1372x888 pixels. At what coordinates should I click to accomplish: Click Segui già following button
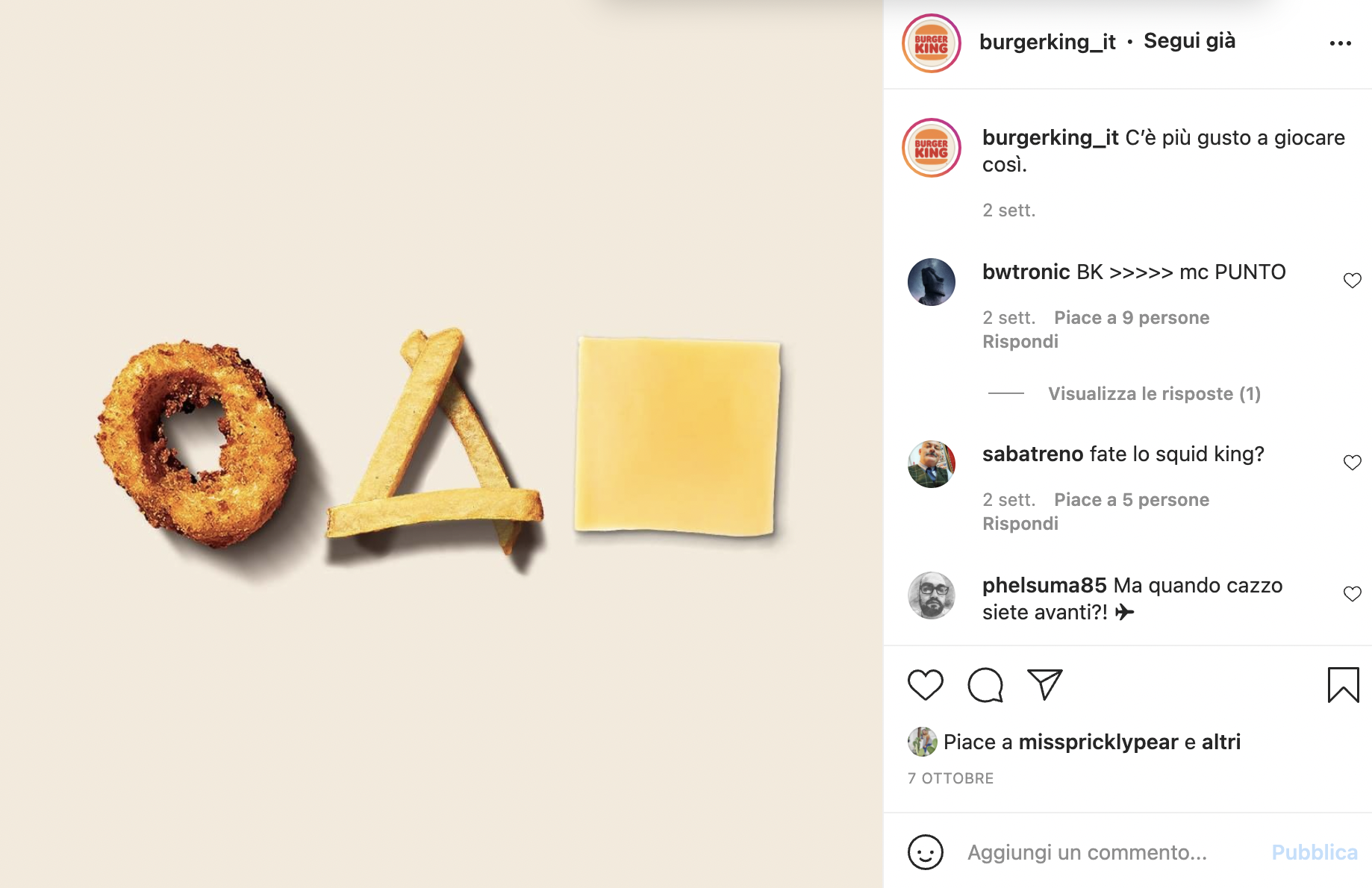coord(1189,41)
